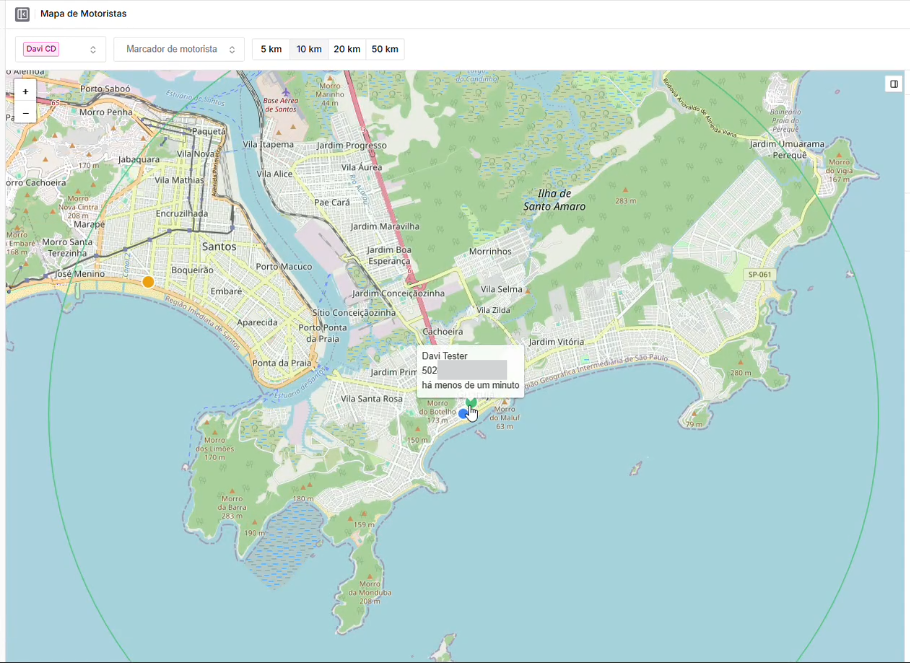910x663 pixels.
Task: Open the Davi CD selector dropdown
Action: pyautogui.click(x=60, y=49)
